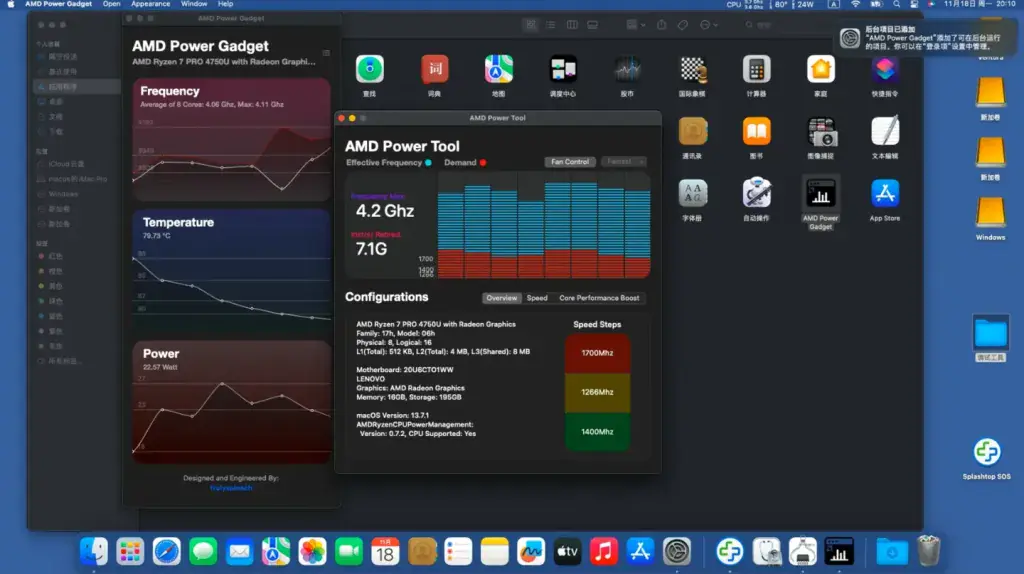
Task: Open Freeform from the Dock
Action: [531, 552]
